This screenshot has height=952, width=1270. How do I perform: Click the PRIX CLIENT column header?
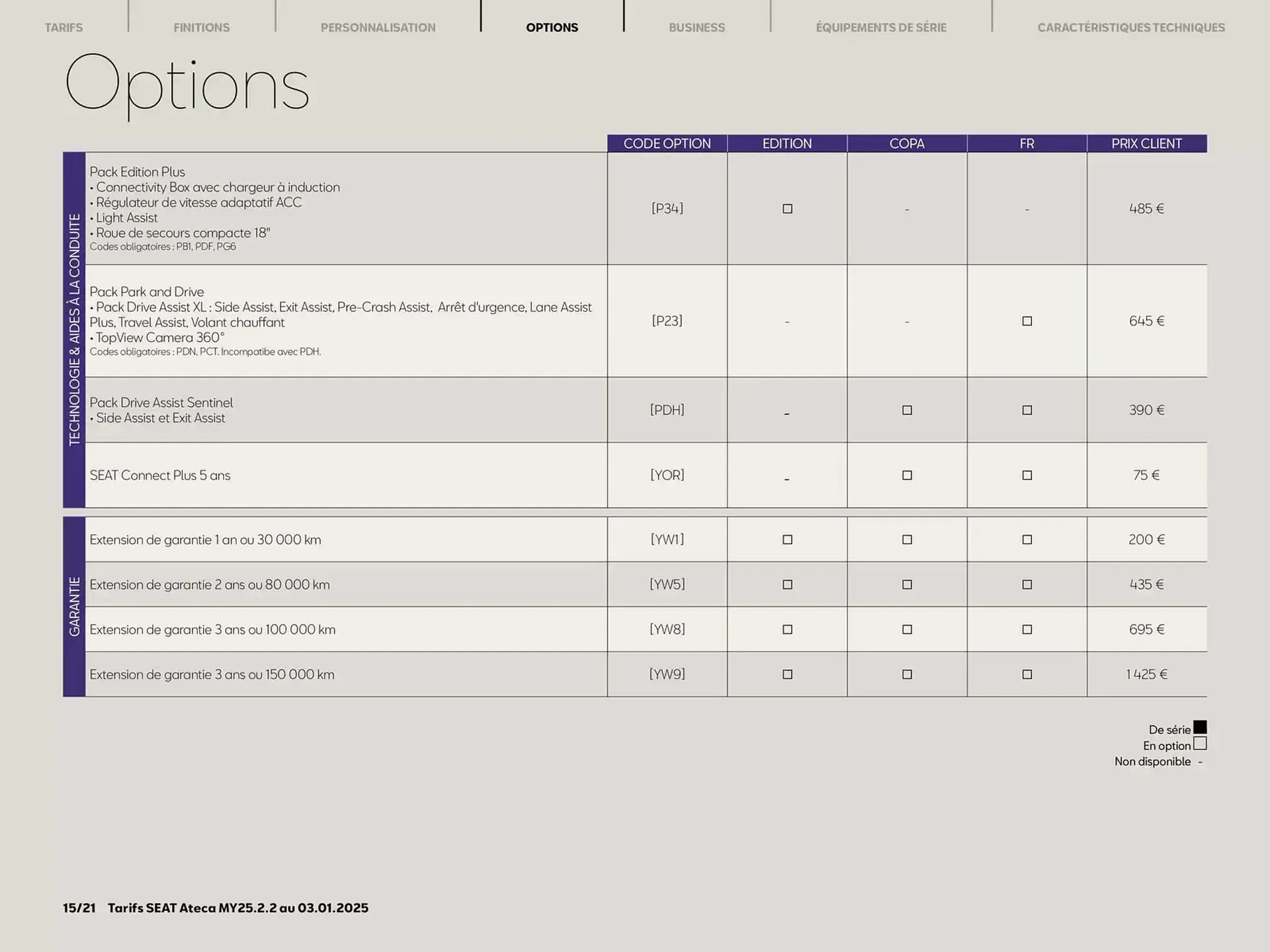coord(1146,143)
